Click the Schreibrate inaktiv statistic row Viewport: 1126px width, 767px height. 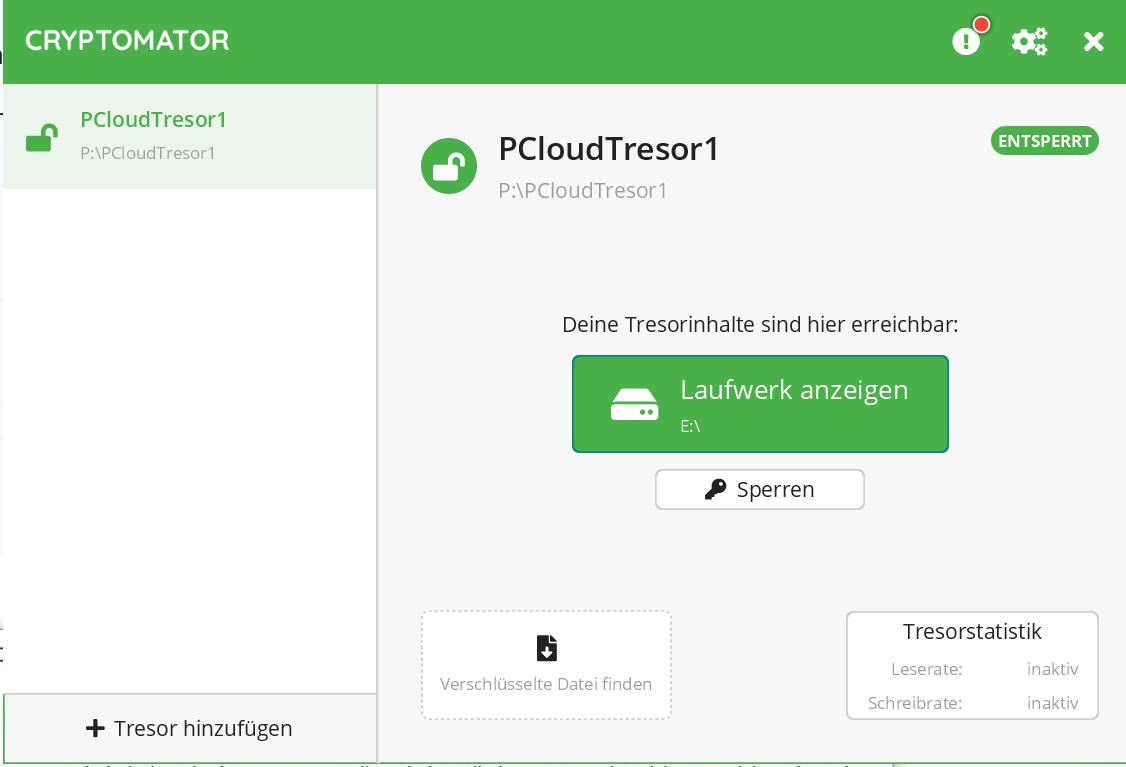(x=972, y=702)
